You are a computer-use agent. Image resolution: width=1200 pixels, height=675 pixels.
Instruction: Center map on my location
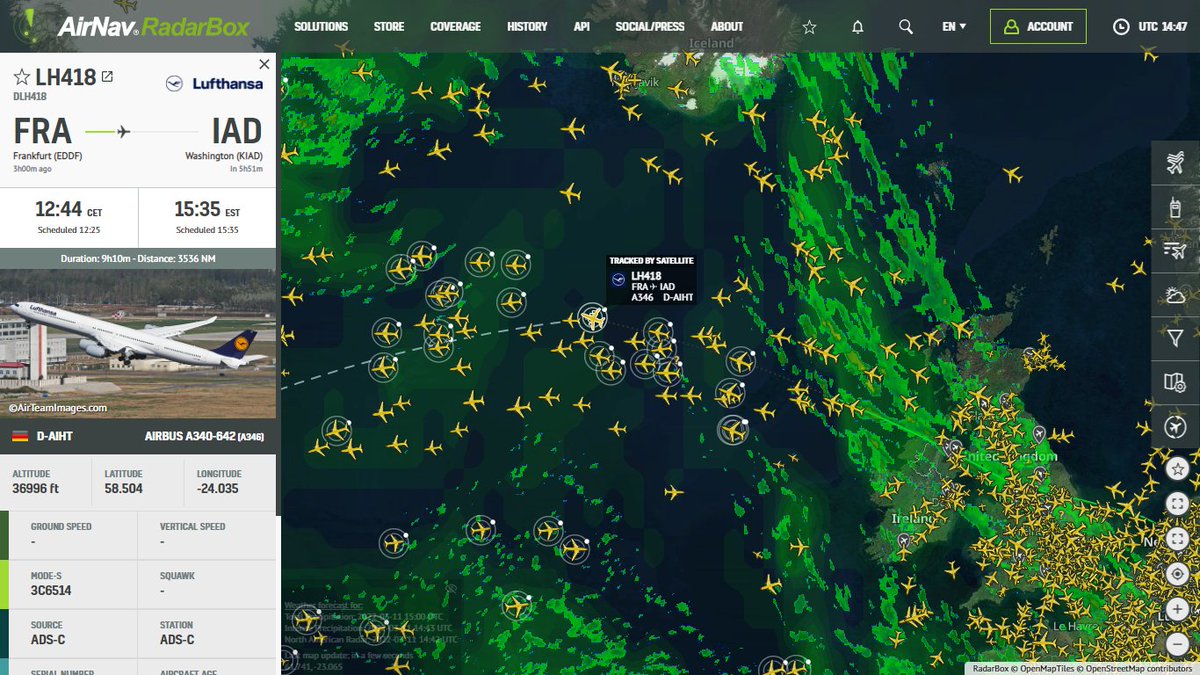(x=1177, y=574)
